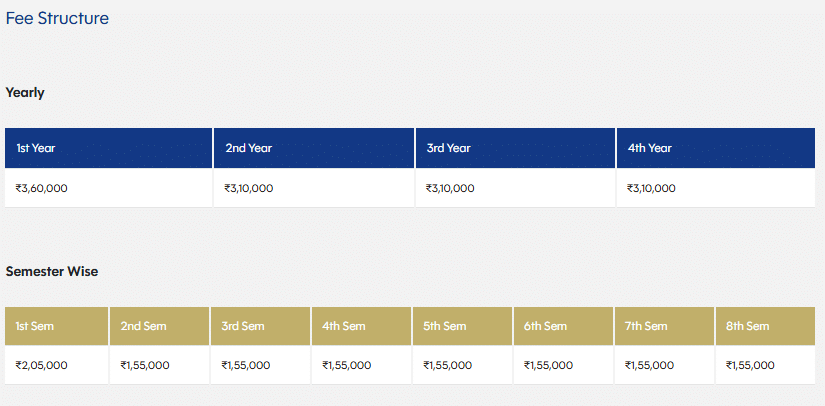Click the 4th Year column header

tap(650, 148)
